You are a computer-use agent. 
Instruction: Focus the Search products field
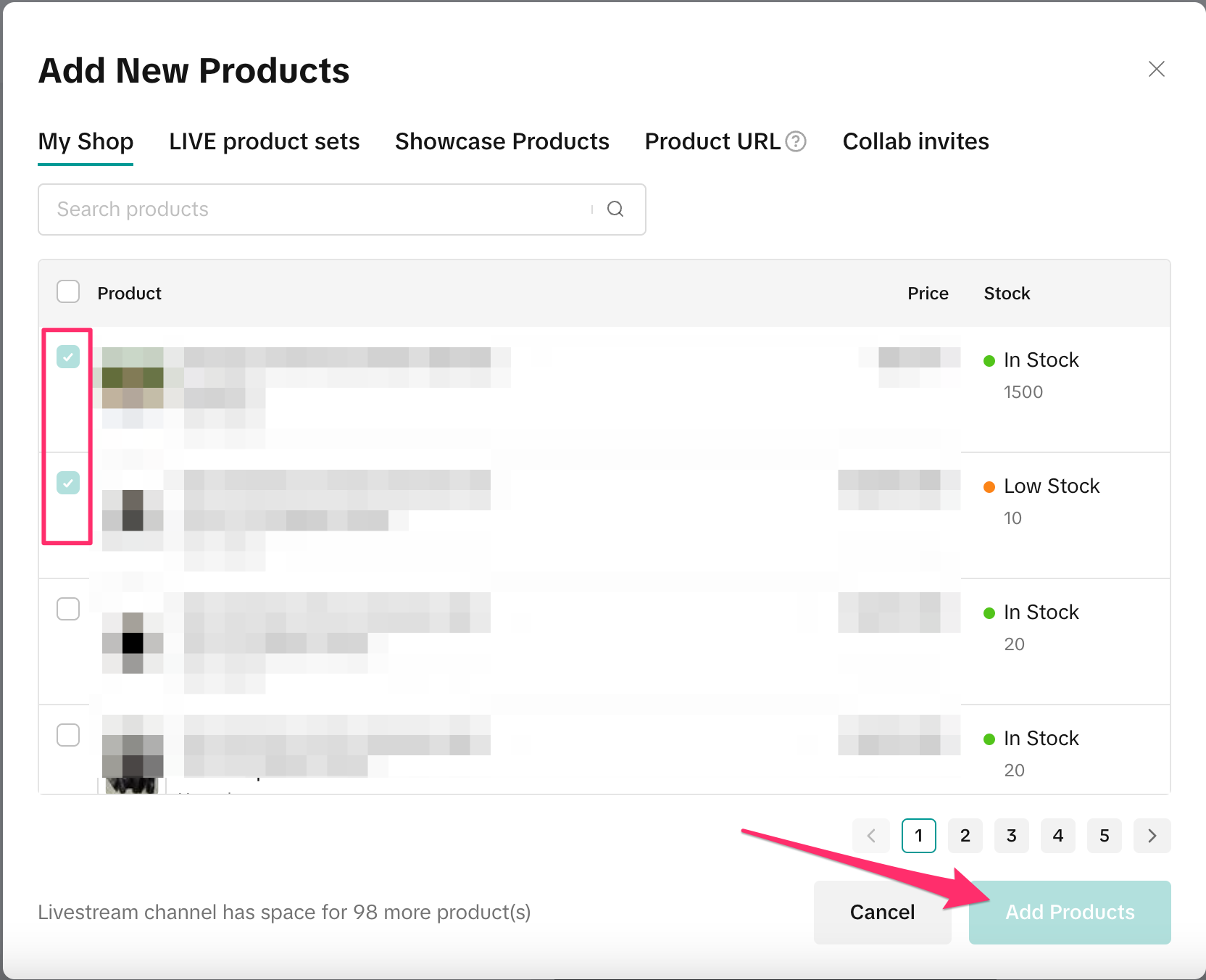coord(319,209)
